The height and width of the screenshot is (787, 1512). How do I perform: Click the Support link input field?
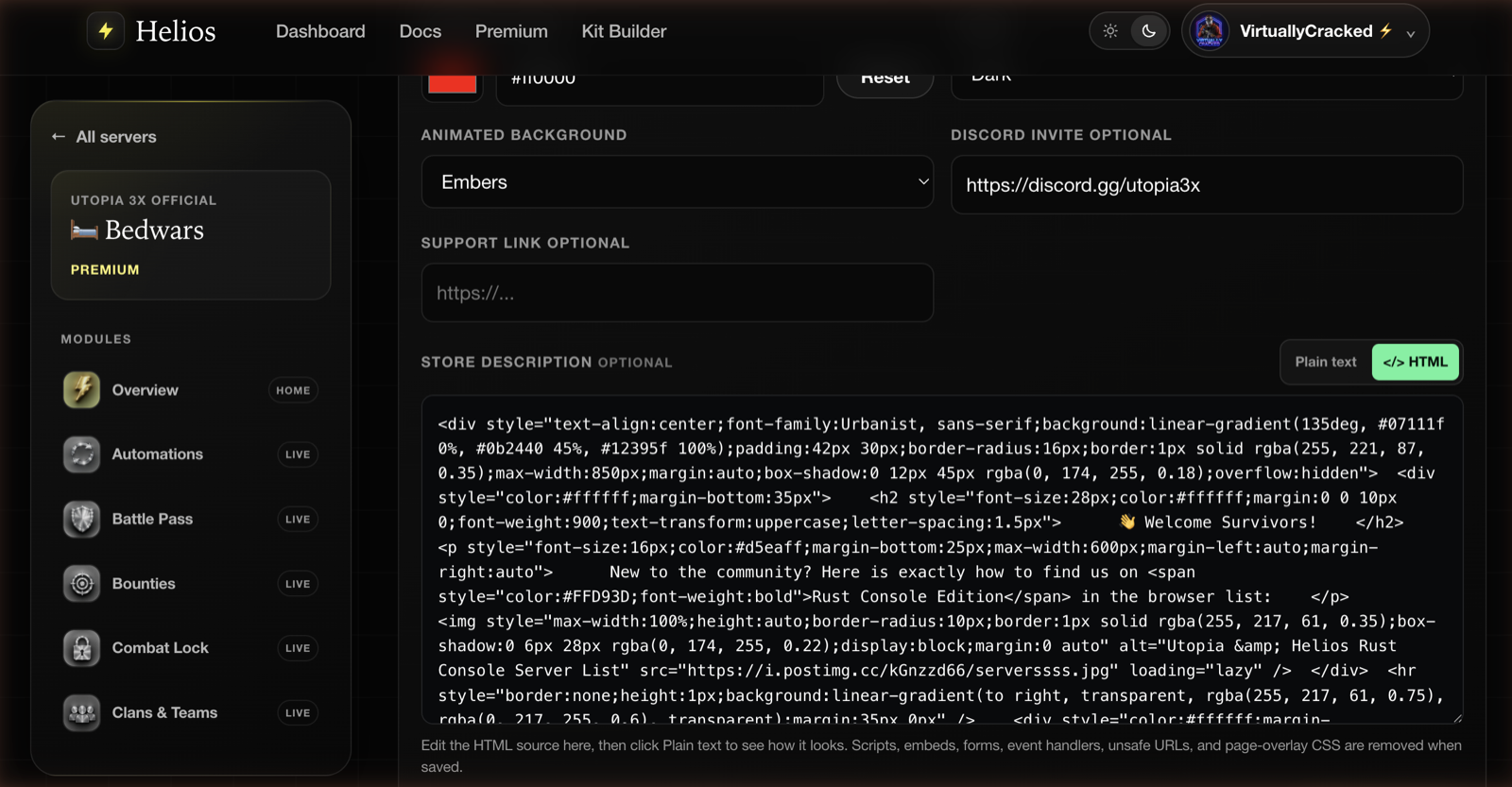(678, 293)
